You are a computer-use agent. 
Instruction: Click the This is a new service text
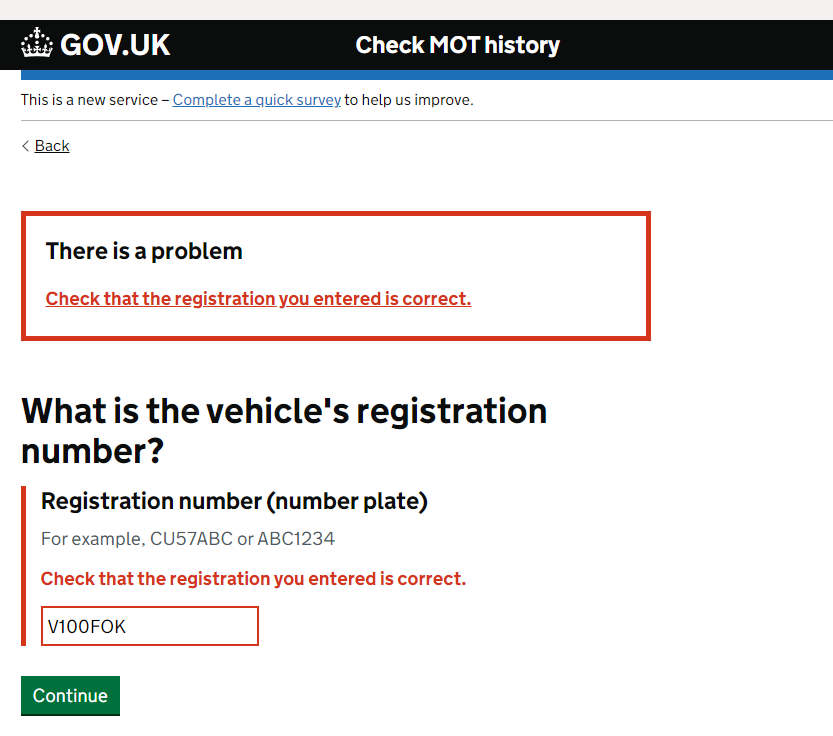[x=90, y=100]
